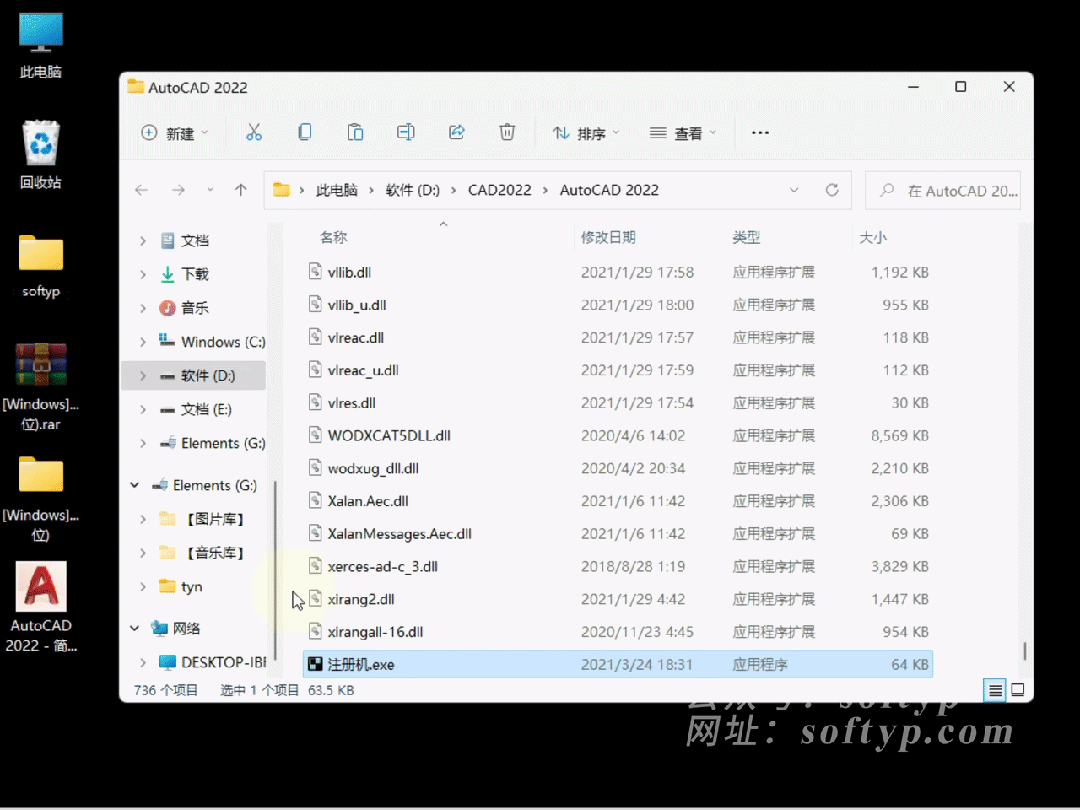1080x810 pixels.
Task: Select xirangall-16.dll file
Action: click(x=618, y=632)
